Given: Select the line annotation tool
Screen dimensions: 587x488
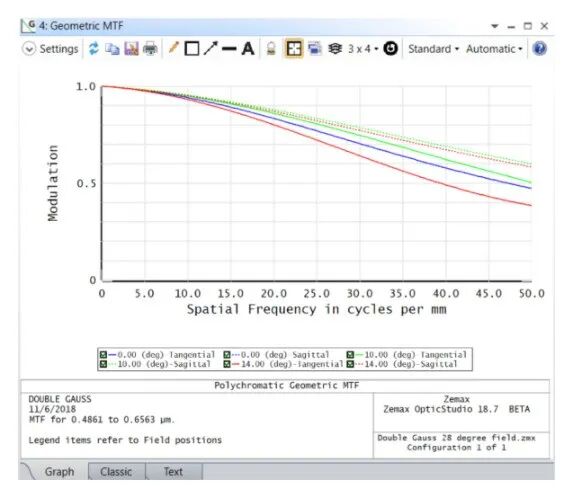Looking at the screenshot, I should [229, 49].
